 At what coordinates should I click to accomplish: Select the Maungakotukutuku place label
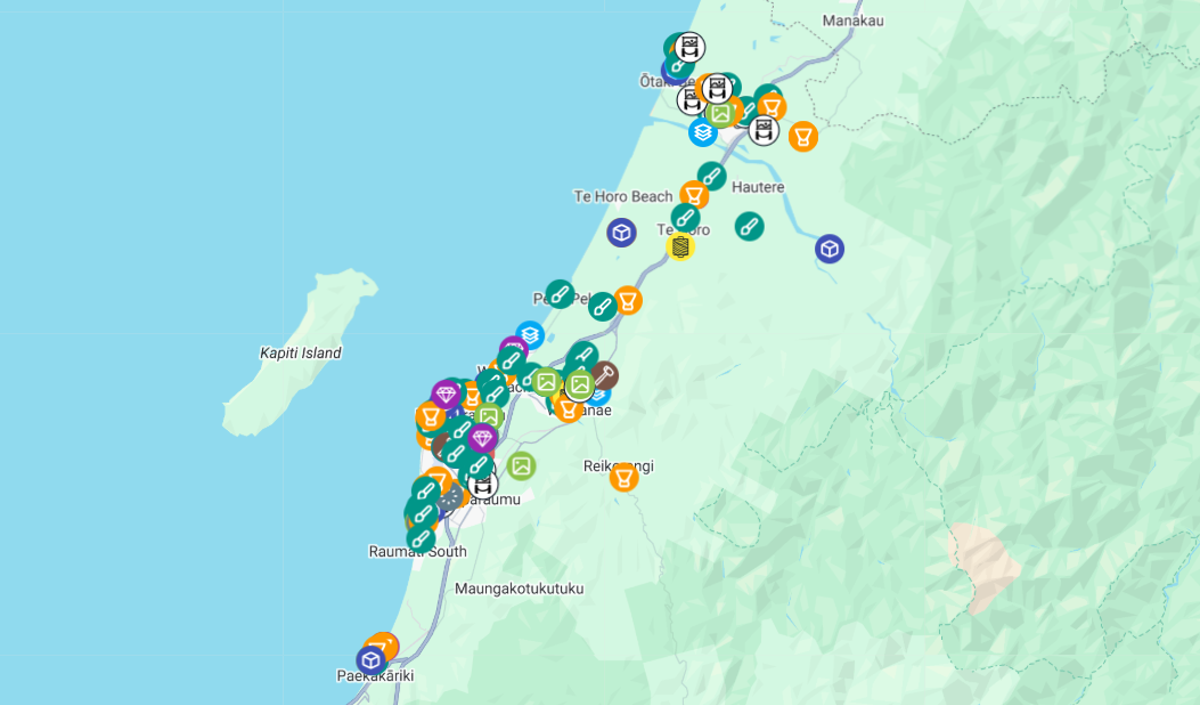519,589
